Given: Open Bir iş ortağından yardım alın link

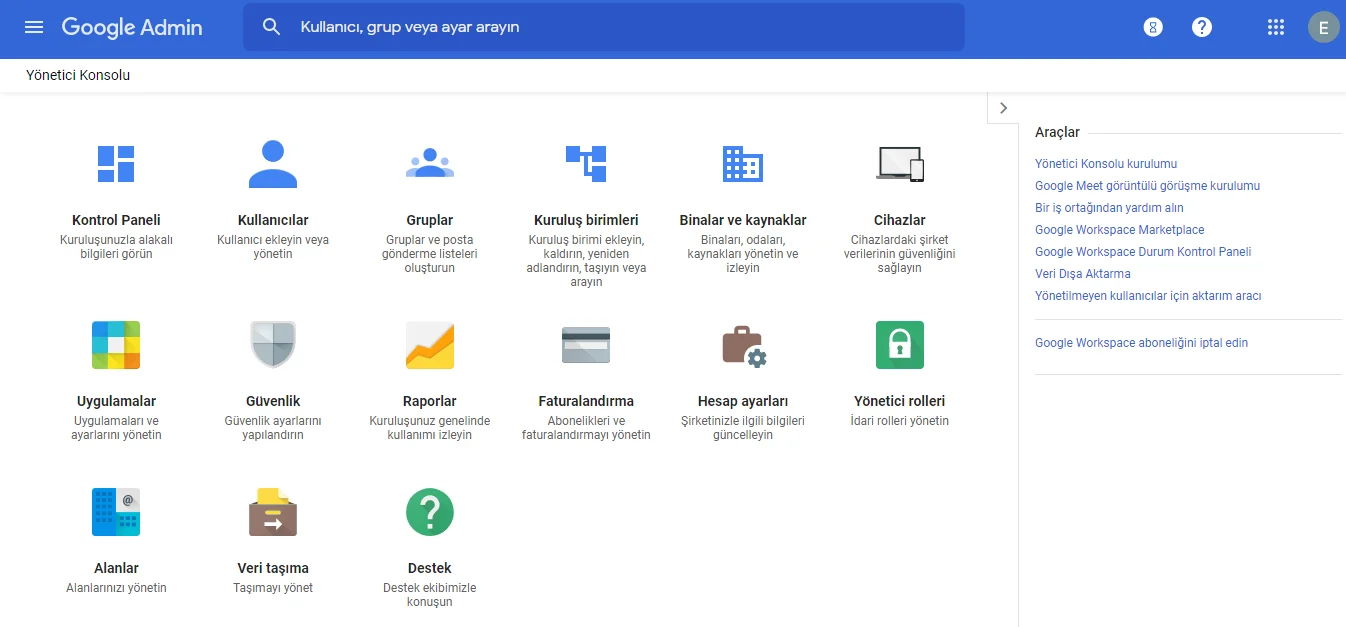Looking at the screenshot, I should 1109,207.
